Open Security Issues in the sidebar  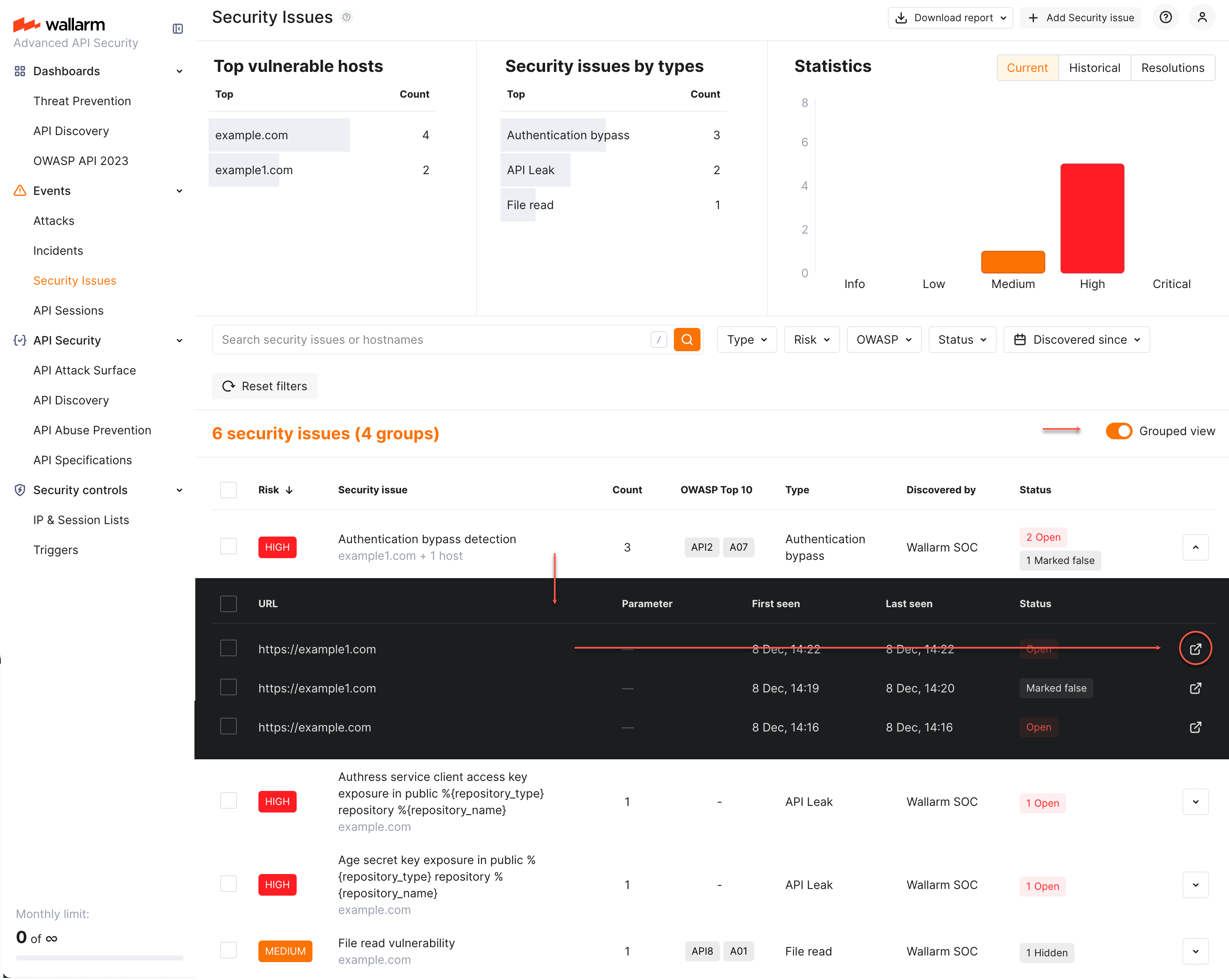[75, 281]
